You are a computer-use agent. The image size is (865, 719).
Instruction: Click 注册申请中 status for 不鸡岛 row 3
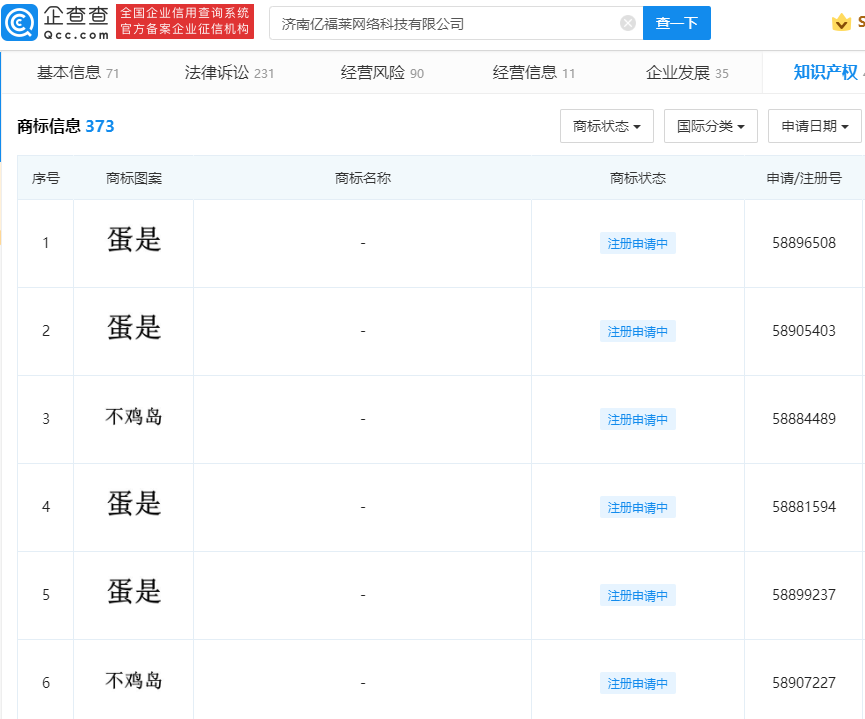tap(637, 419)
